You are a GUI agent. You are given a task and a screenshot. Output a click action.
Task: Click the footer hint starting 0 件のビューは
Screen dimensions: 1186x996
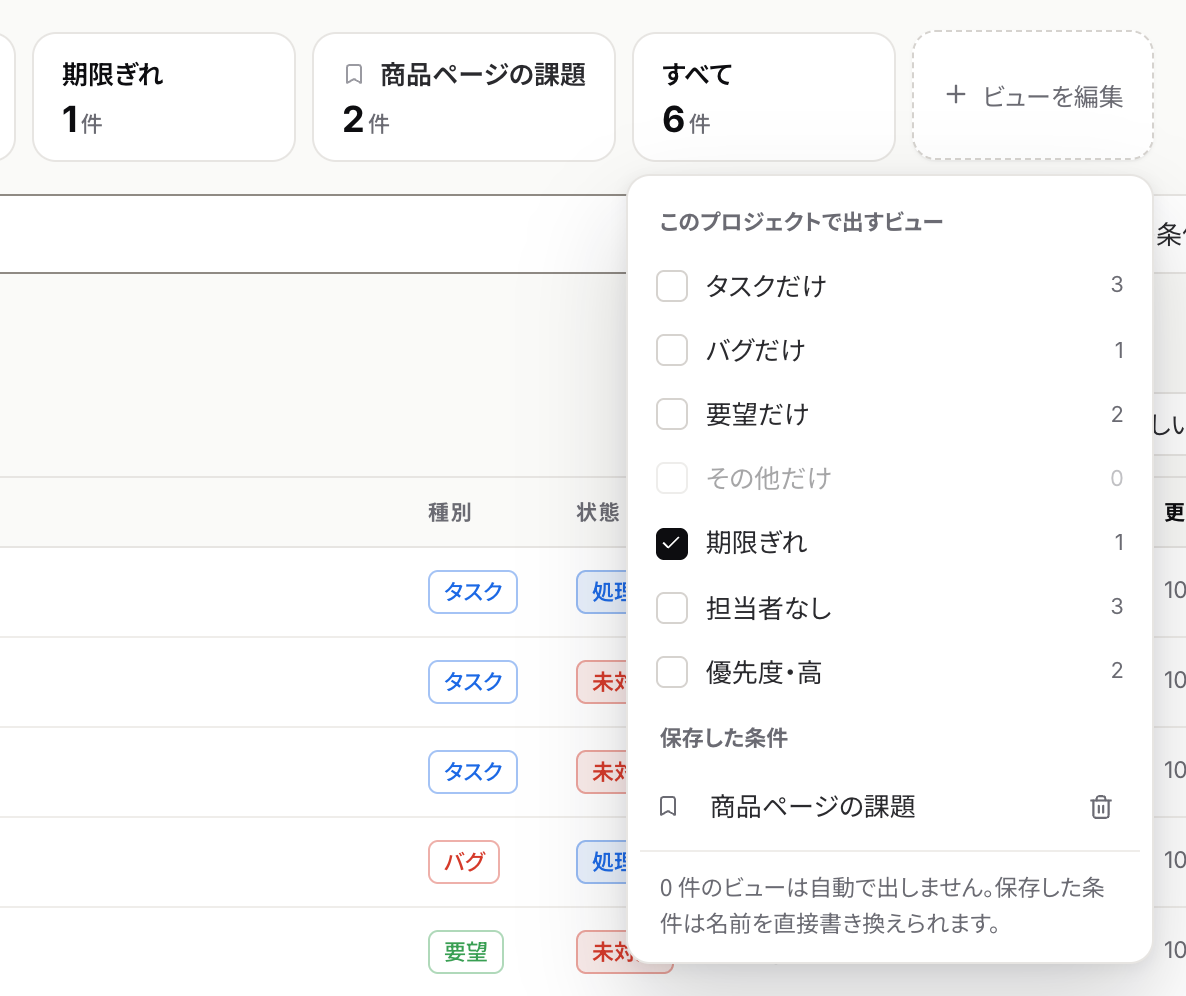click(882, 905)
